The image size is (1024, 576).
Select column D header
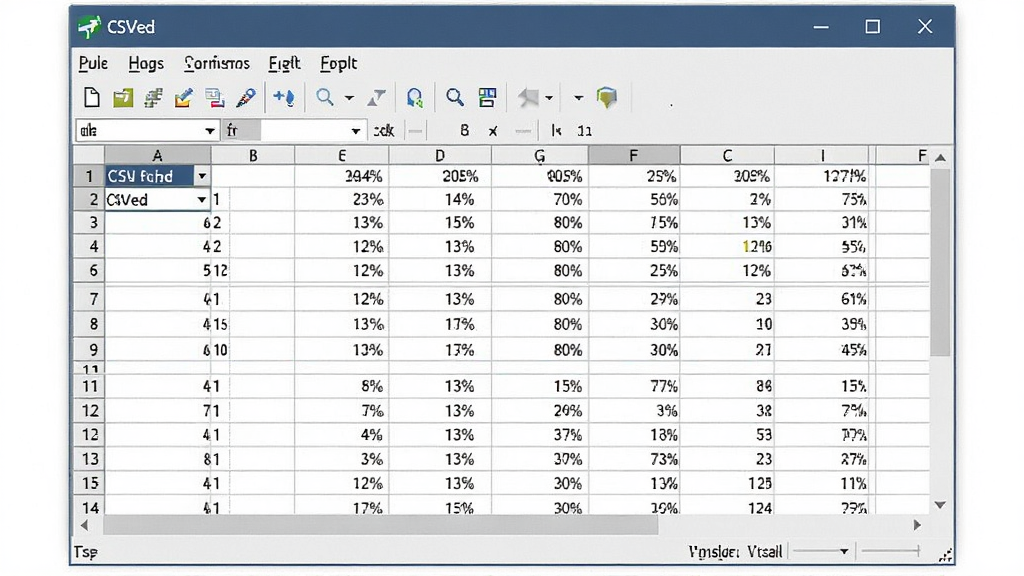pyautogui.click(x=440, y=155)
